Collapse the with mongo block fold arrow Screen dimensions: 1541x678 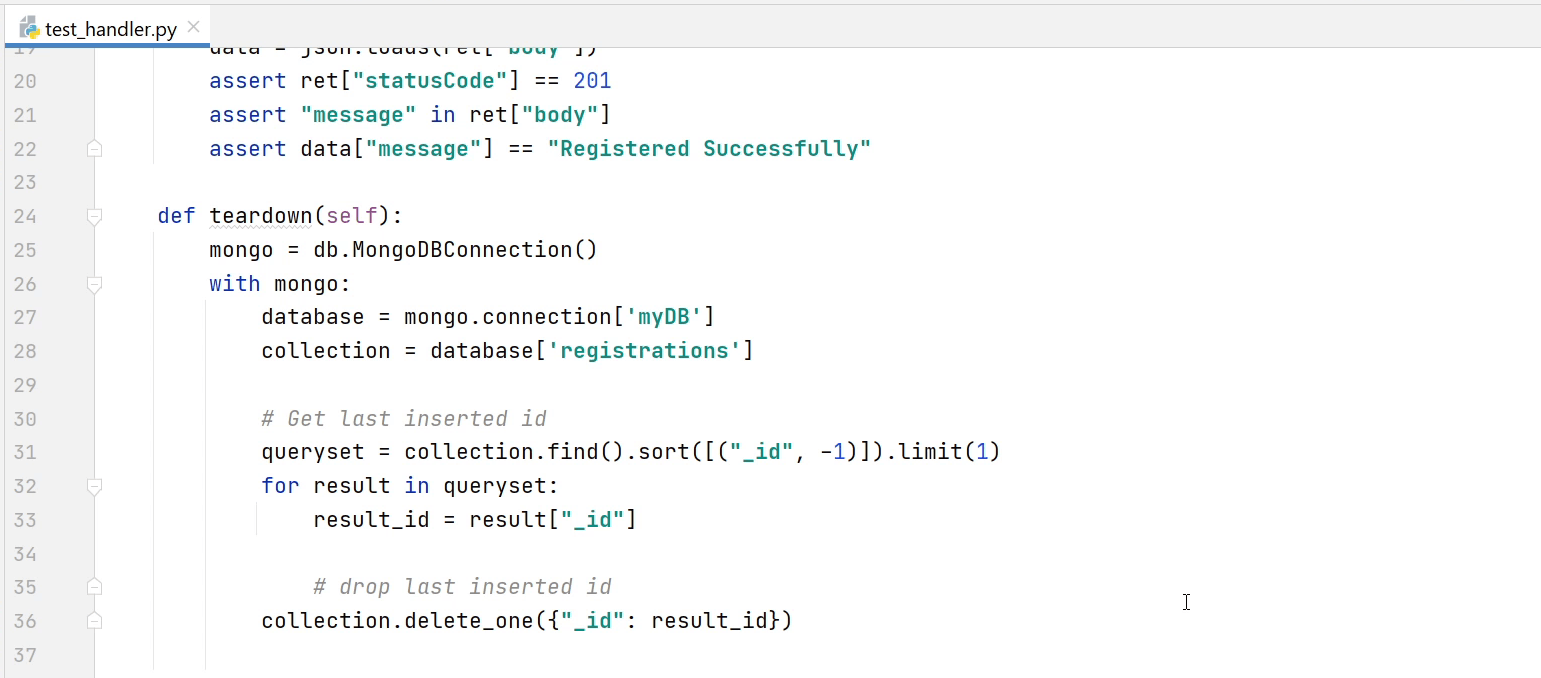94,284
